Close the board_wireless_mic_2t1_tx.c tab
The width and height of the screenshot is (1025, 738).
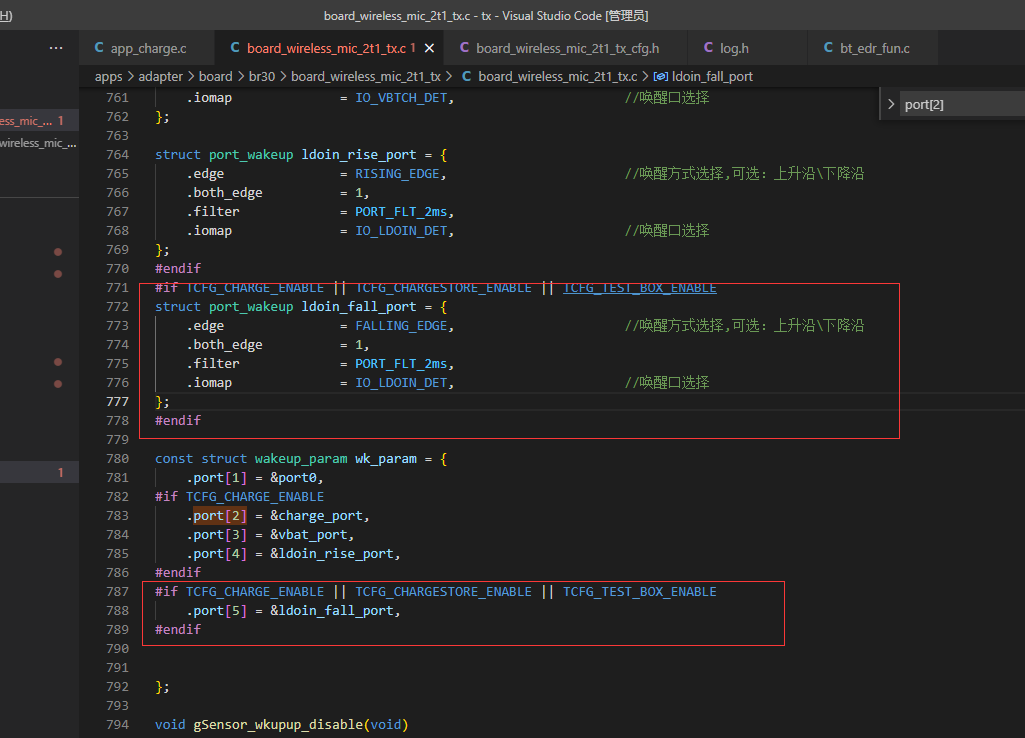pos(429,48)
